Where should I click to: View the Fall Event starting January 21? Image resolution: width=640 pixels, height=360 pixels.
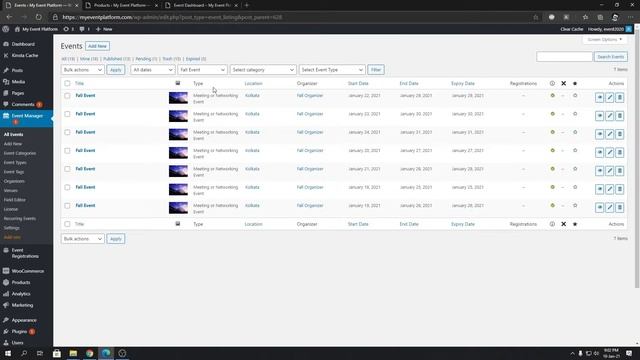tap(599, 171)
